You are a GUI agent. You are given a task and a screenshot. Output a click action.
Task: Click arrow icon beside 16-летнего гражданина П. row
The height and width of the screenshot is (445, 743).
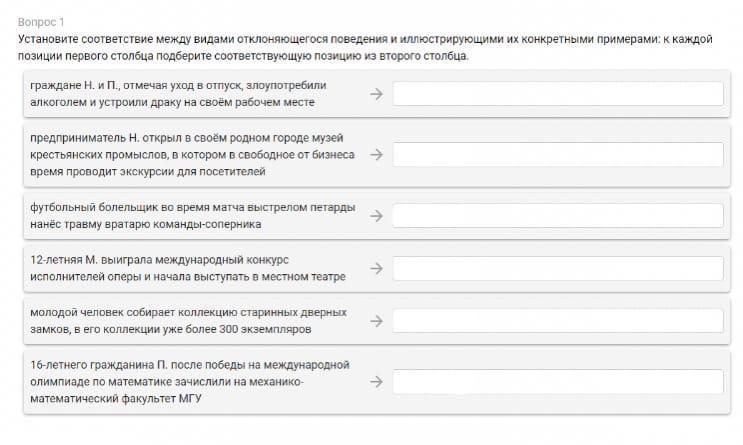tap(376, 381)
